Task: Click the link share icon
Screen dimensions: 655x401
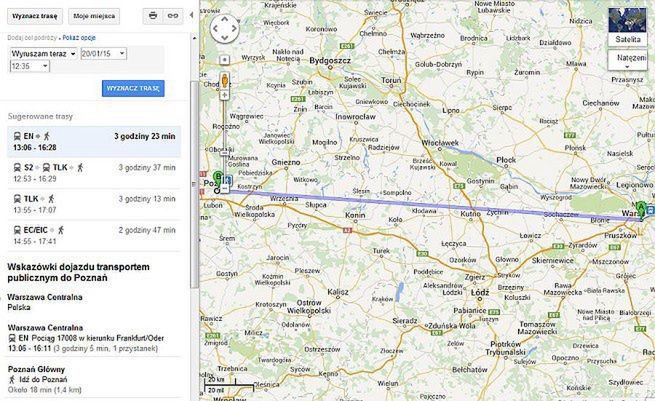Action: point(173,16)
